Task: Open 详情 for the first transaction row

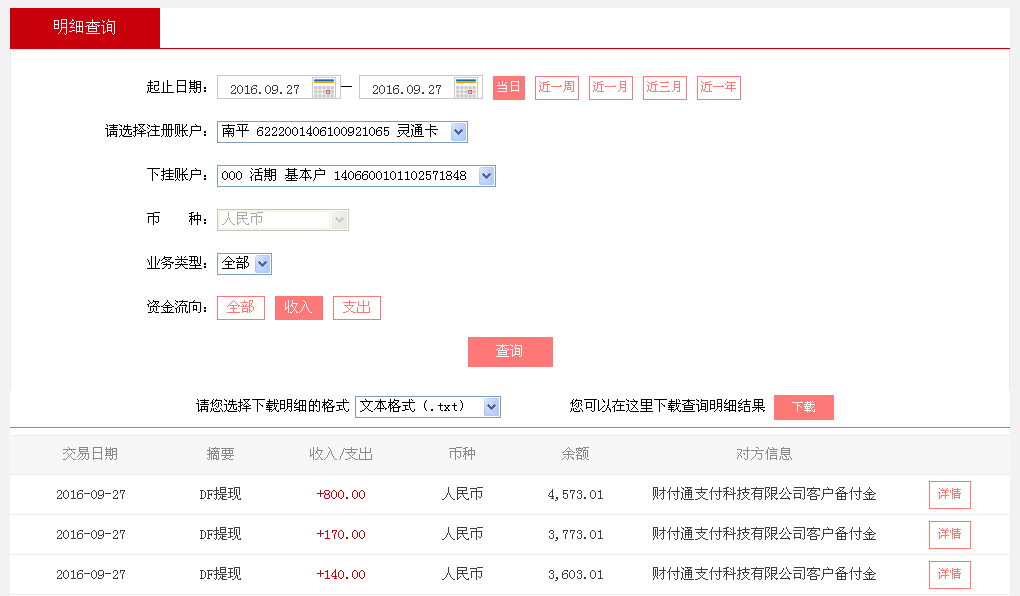Action: click(x=949, y=494)
